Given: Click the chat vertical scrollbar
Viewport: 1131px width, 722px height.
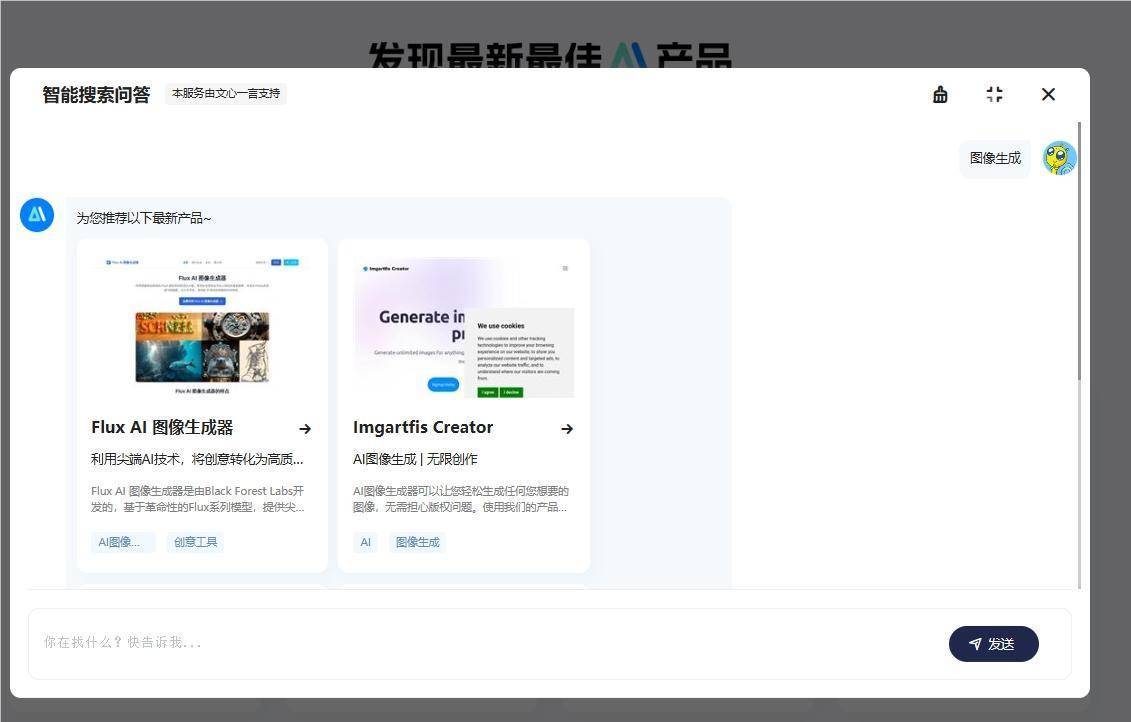Looking at the screenshot, I should point(1079,251).
